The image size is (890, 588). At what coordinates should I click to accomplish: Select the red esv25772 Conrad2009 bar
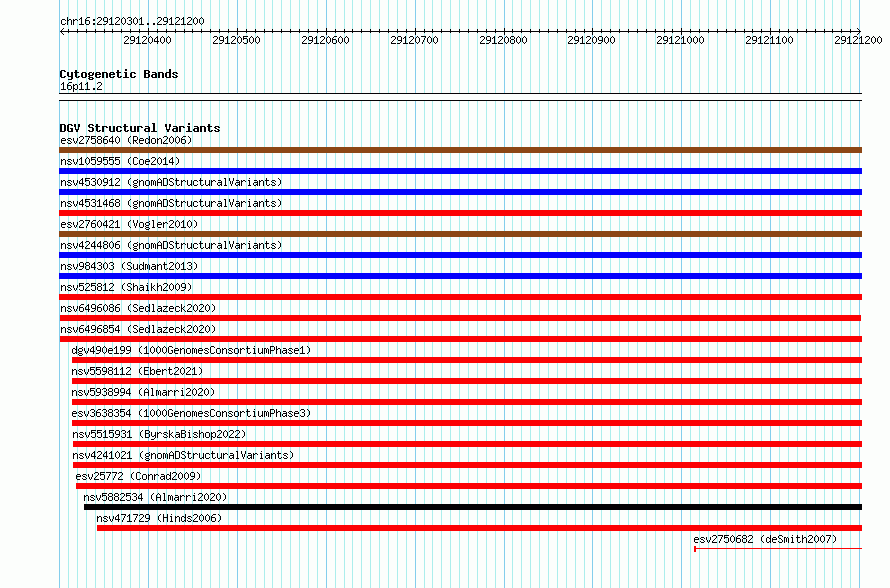469,486
